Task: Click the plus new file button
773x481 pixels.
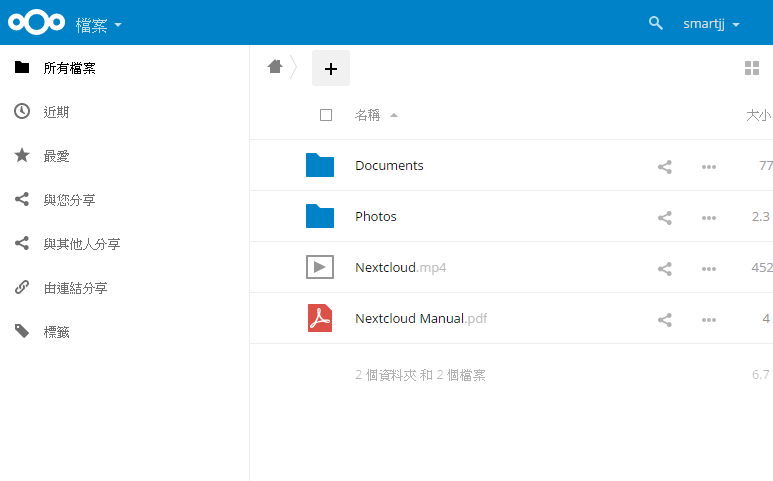Action: [331, 68]
